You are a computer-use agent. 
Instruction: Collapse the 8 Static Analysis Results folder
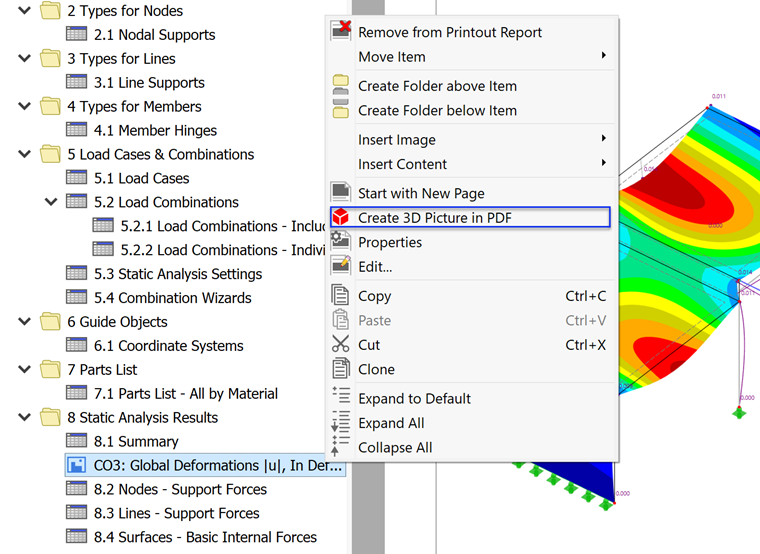[x=24, y=417]
